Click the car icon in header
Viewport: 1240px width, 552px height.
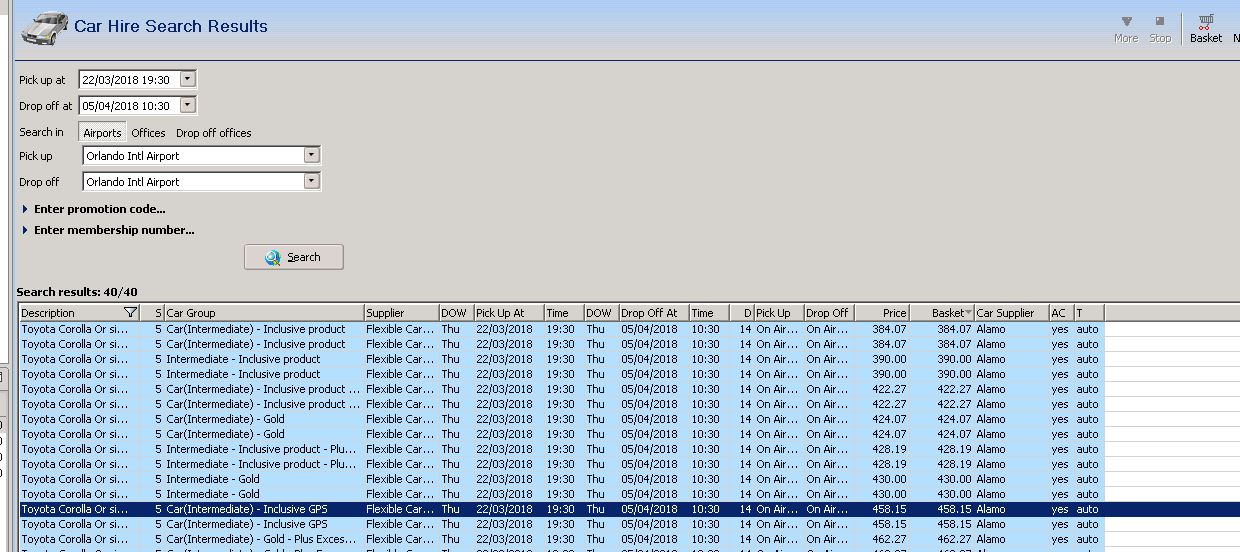tap(45, 28)
